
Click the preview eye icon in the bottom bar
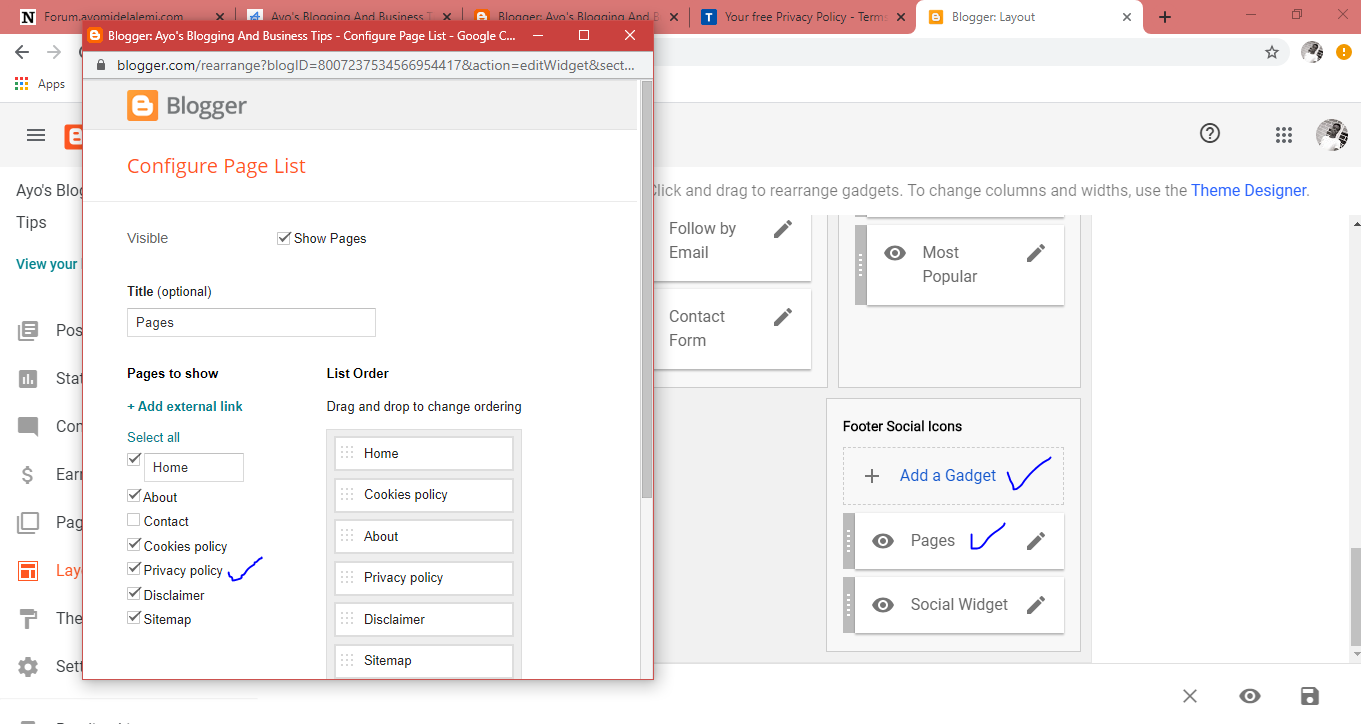pyautogui.click(x=1250, y=696)
